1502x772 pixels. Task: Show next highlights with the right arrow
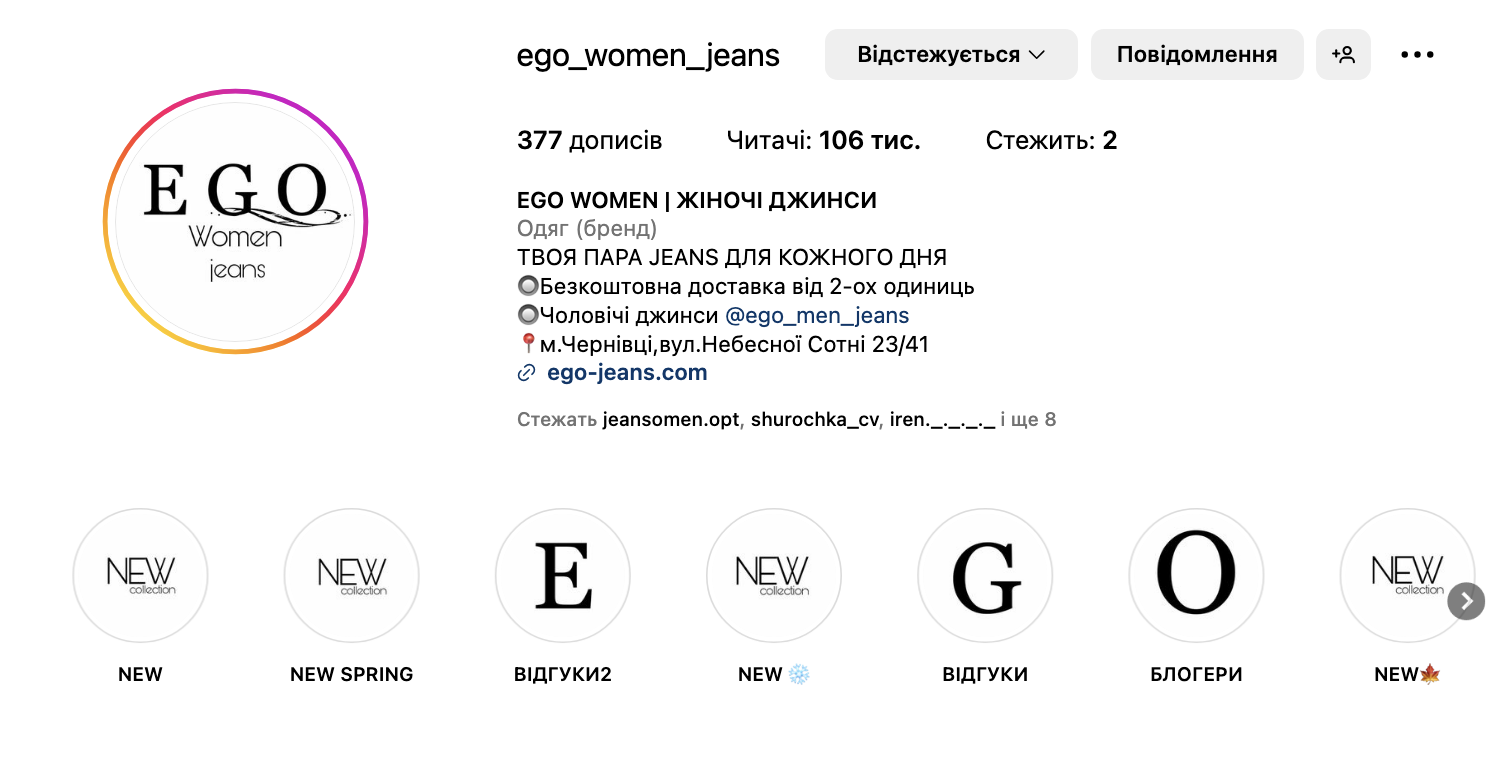(x=1466, y=601)
